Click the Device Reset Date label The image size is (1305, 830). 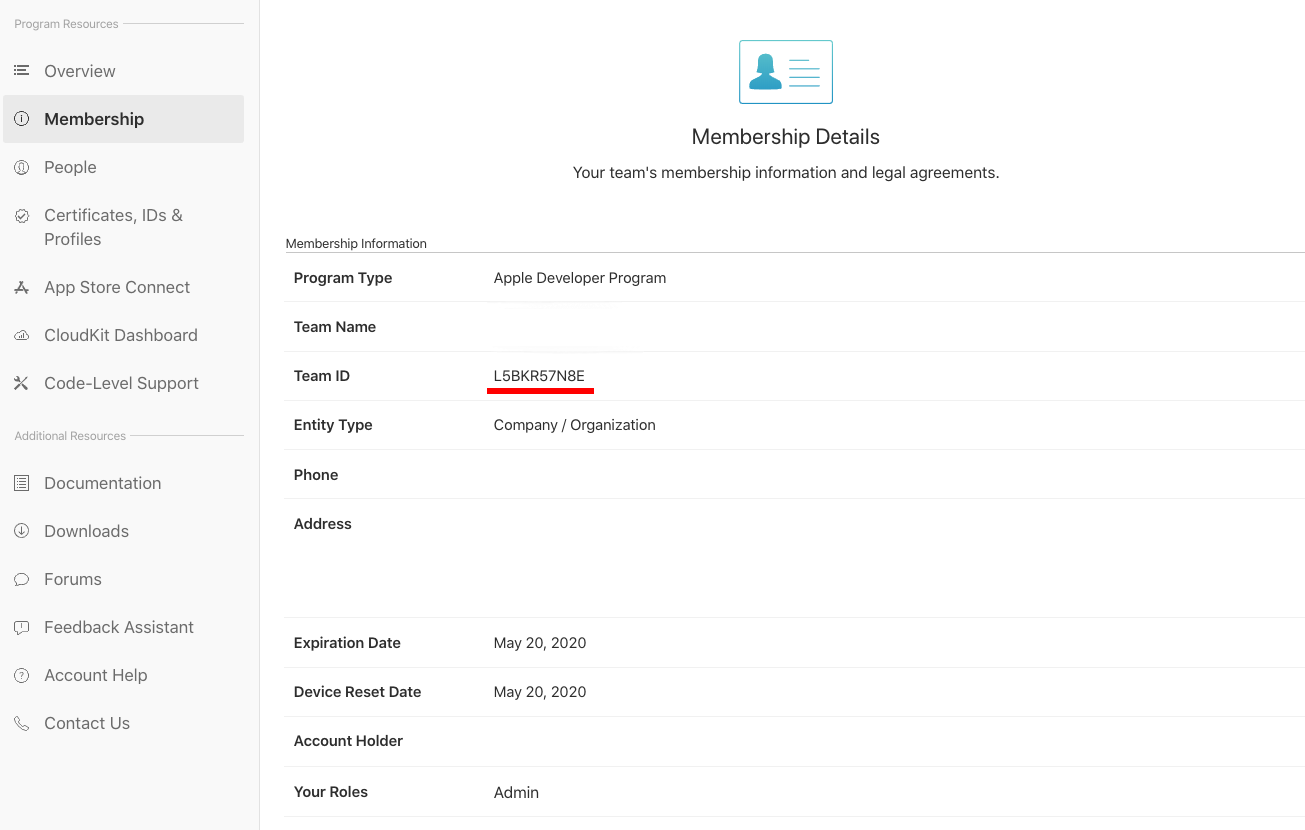(357, 692)
